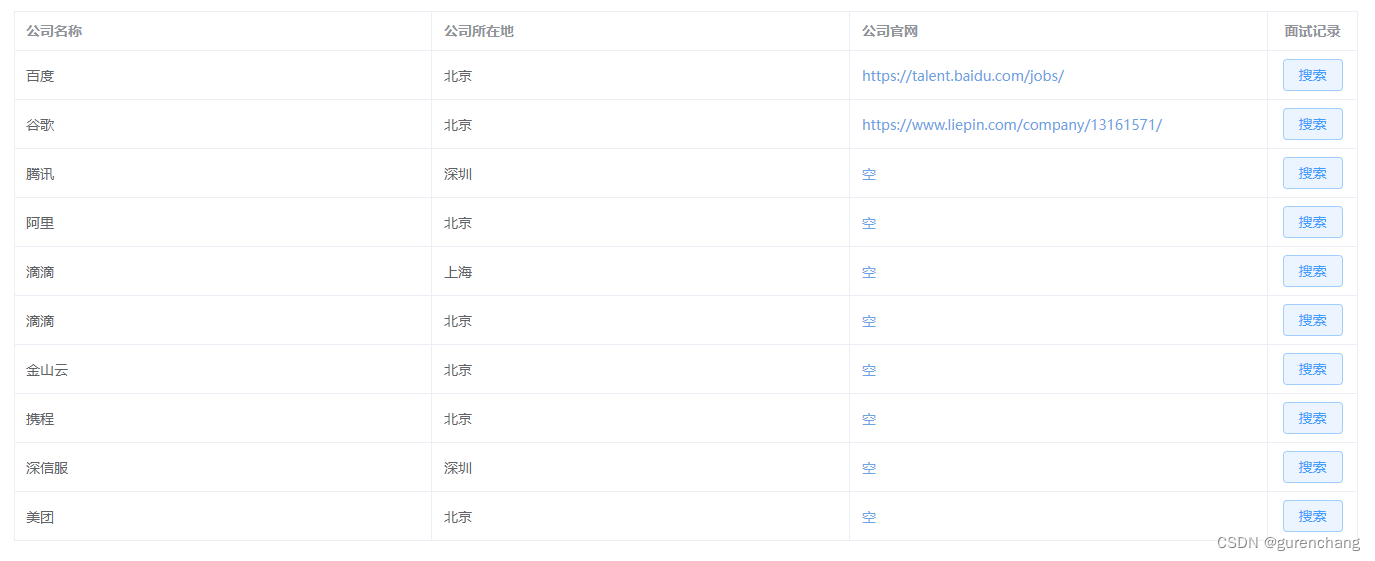Click 搜索 for 滴滴 located in 上海
1375x561 pixels.
pos(1312,271)
